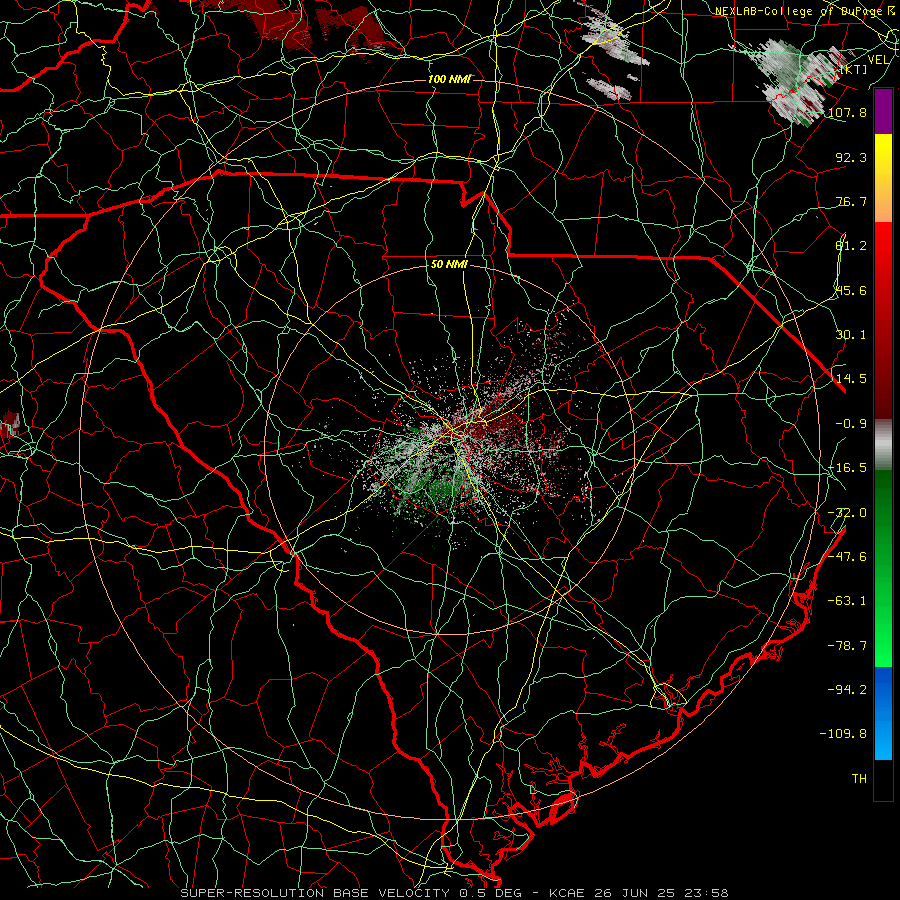Click the -109.8 velocity legend value
The image size is (900, 900).
click(844, 734)
